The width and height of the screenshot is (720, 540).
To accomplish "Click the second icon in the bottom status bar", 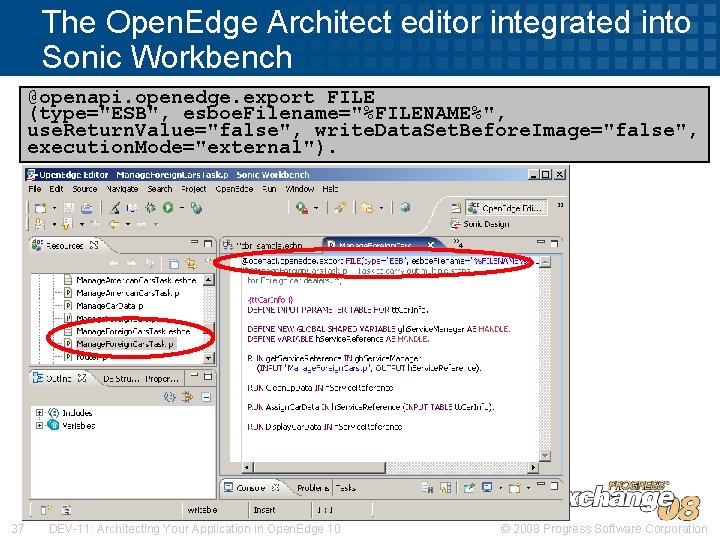I will (67, 510).
